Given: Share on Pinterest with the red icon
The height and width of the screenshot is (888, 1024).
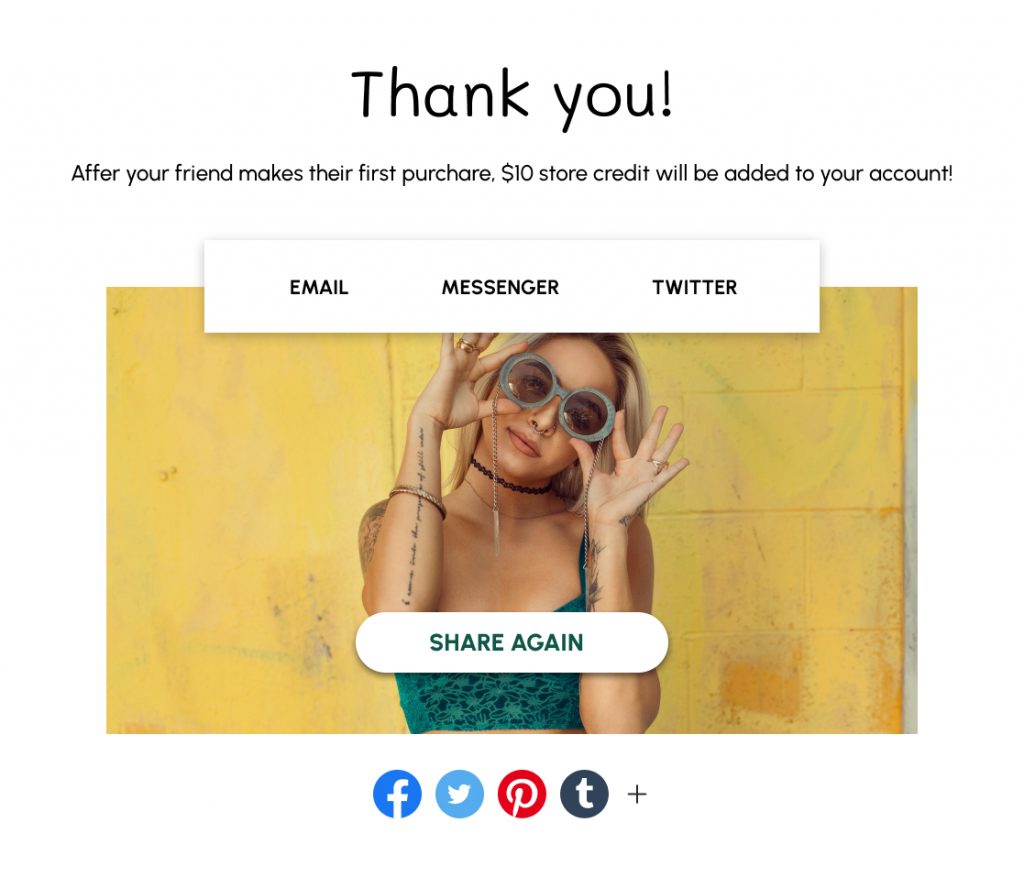Looking at the screenshot, I should click(x=522, y=793).
